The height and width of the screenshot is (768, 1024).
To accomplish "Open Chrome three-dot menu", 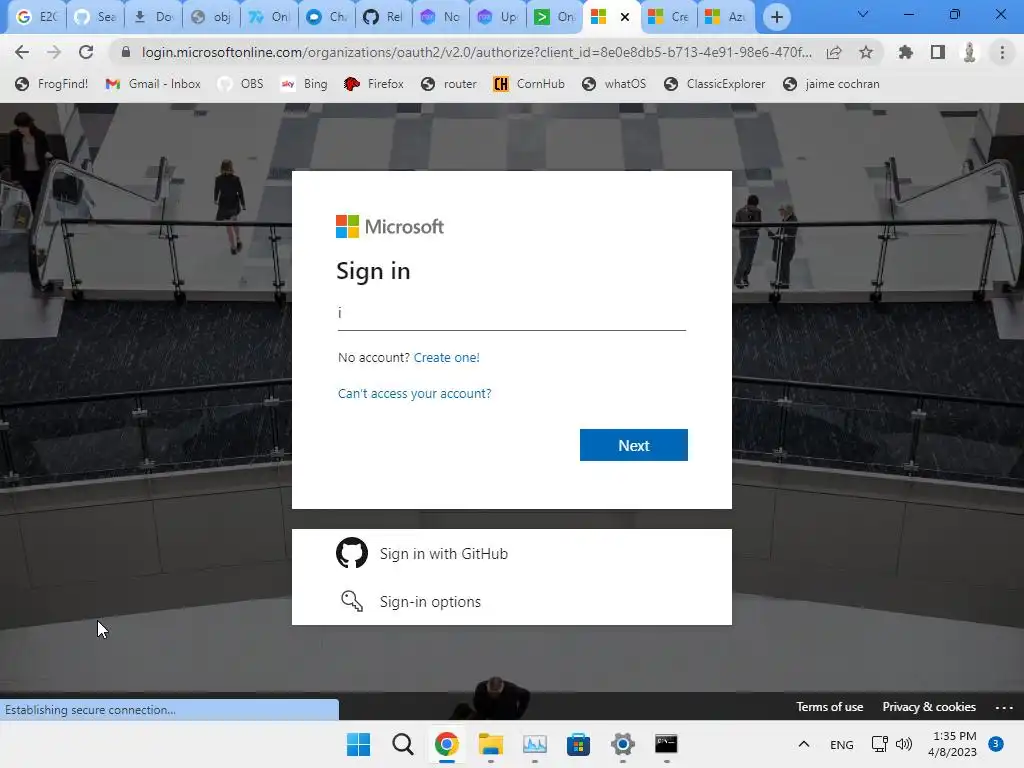I will pos(1002,52).
